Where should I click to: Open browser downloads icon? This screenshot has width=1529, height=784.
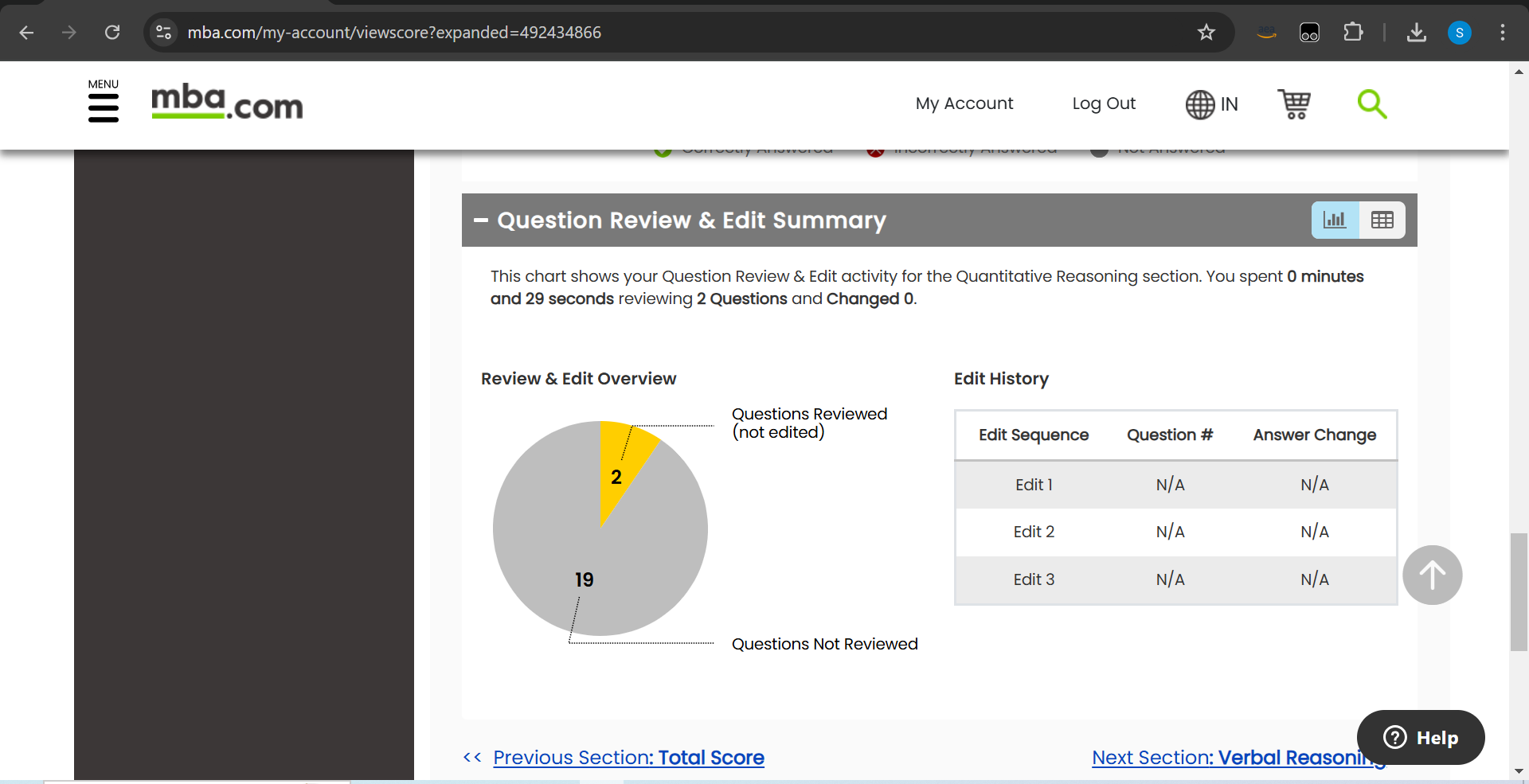(x=1416, y=33)
